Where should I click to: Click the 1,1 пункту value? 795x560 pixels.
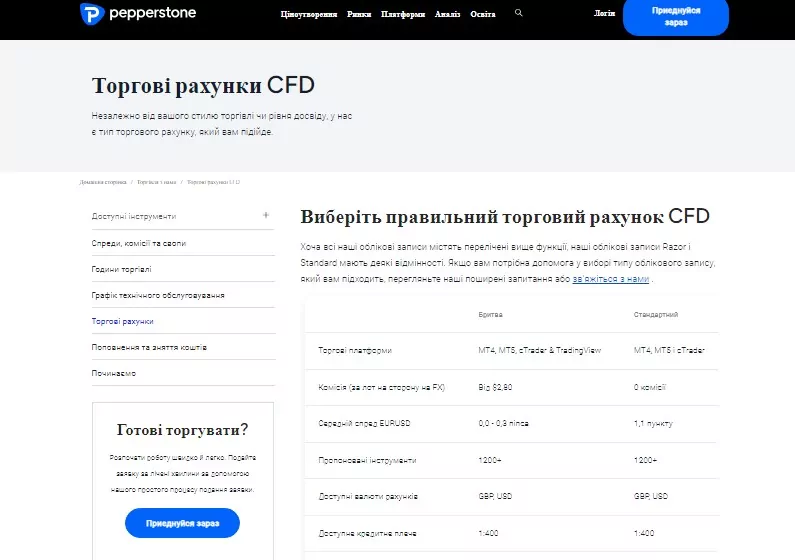pos(653,423)
